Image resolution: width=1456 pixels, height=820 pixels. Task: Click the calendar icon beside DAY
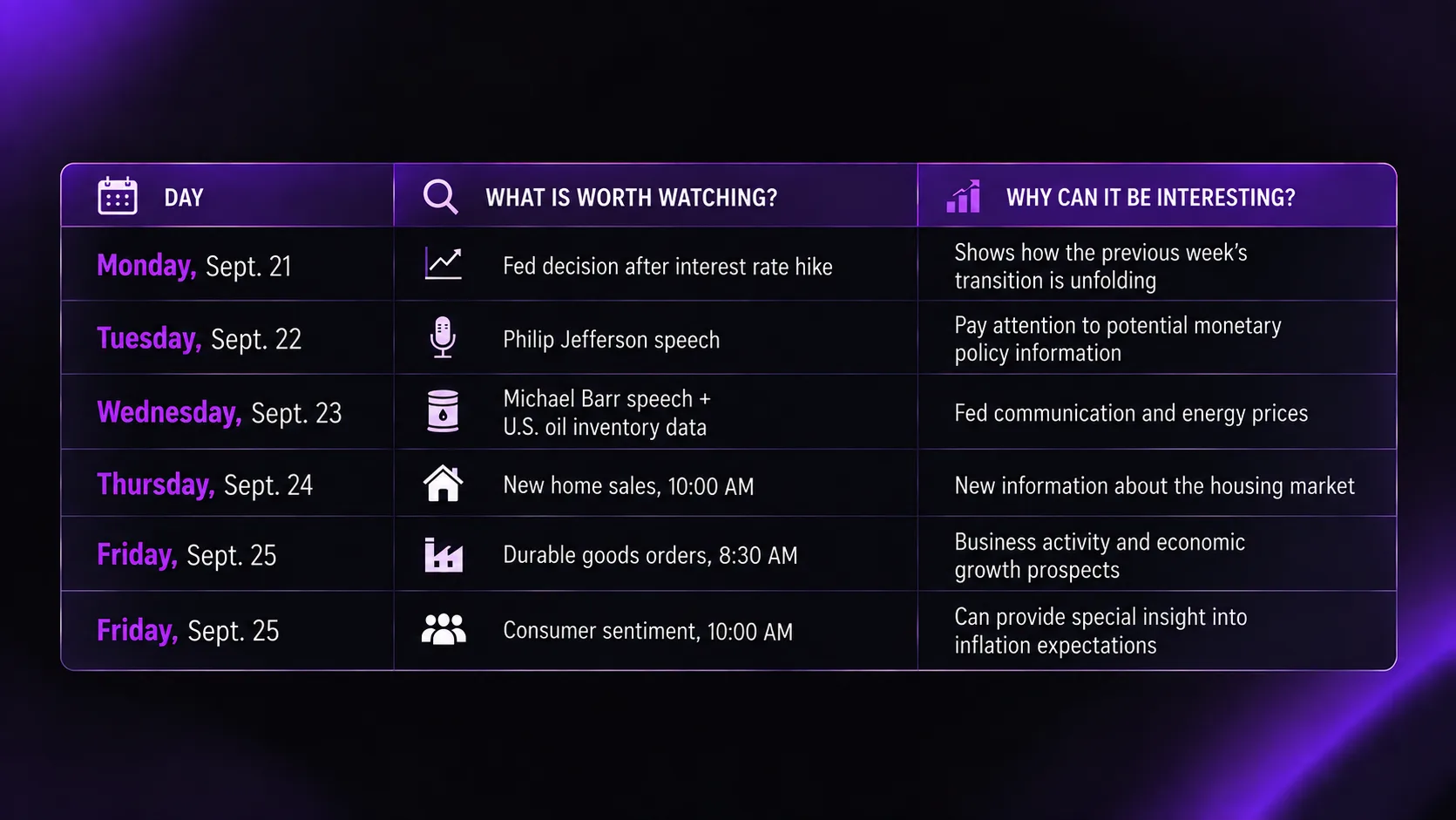click(x=118, y=196)
